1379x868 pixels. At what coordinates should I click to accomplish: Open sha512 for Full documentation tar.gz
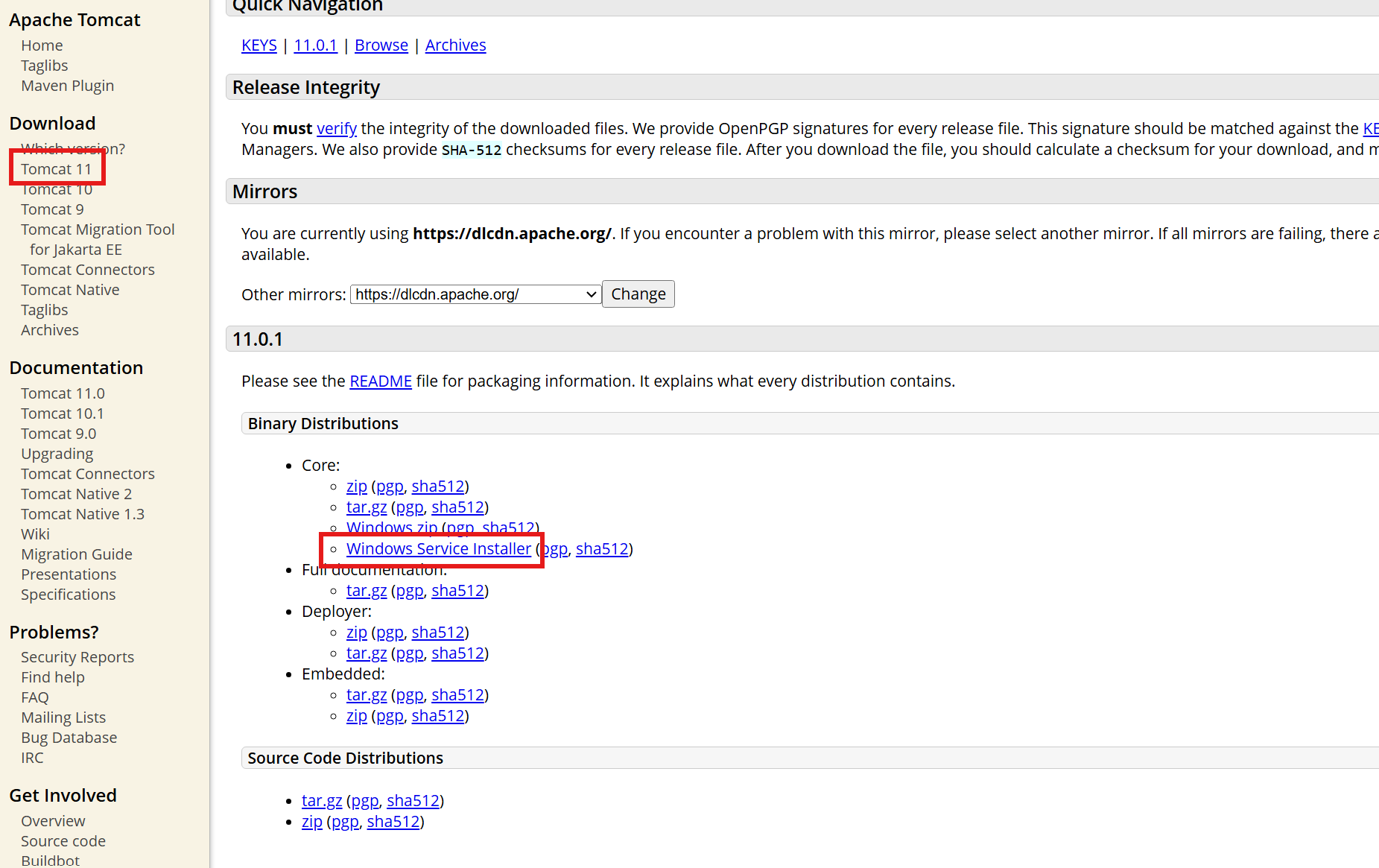[x=458, y=591]
